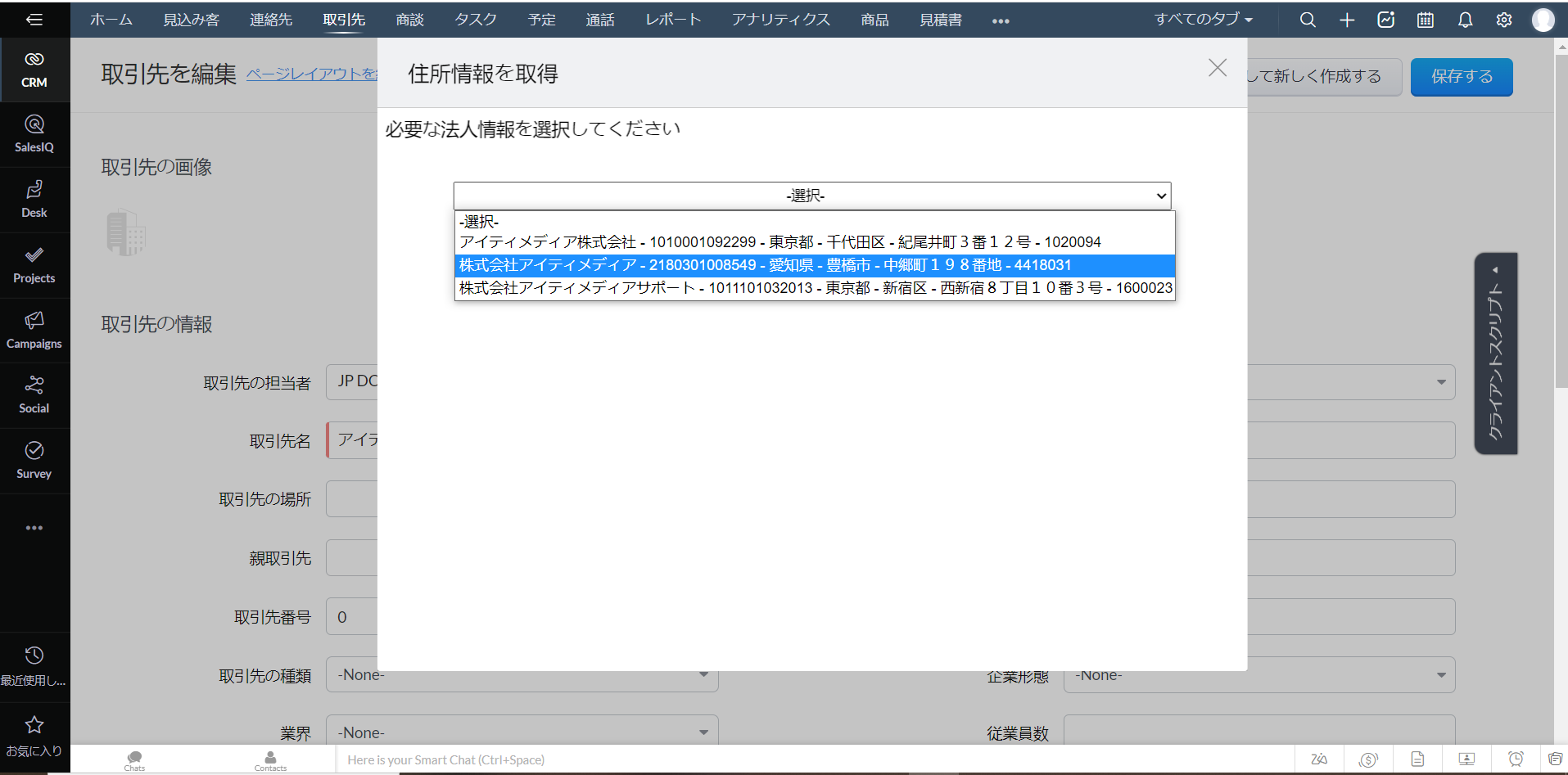Click the 取引先の担当者 field
The width and height of the screenshot is (1568, 775).
coord(352,382)
